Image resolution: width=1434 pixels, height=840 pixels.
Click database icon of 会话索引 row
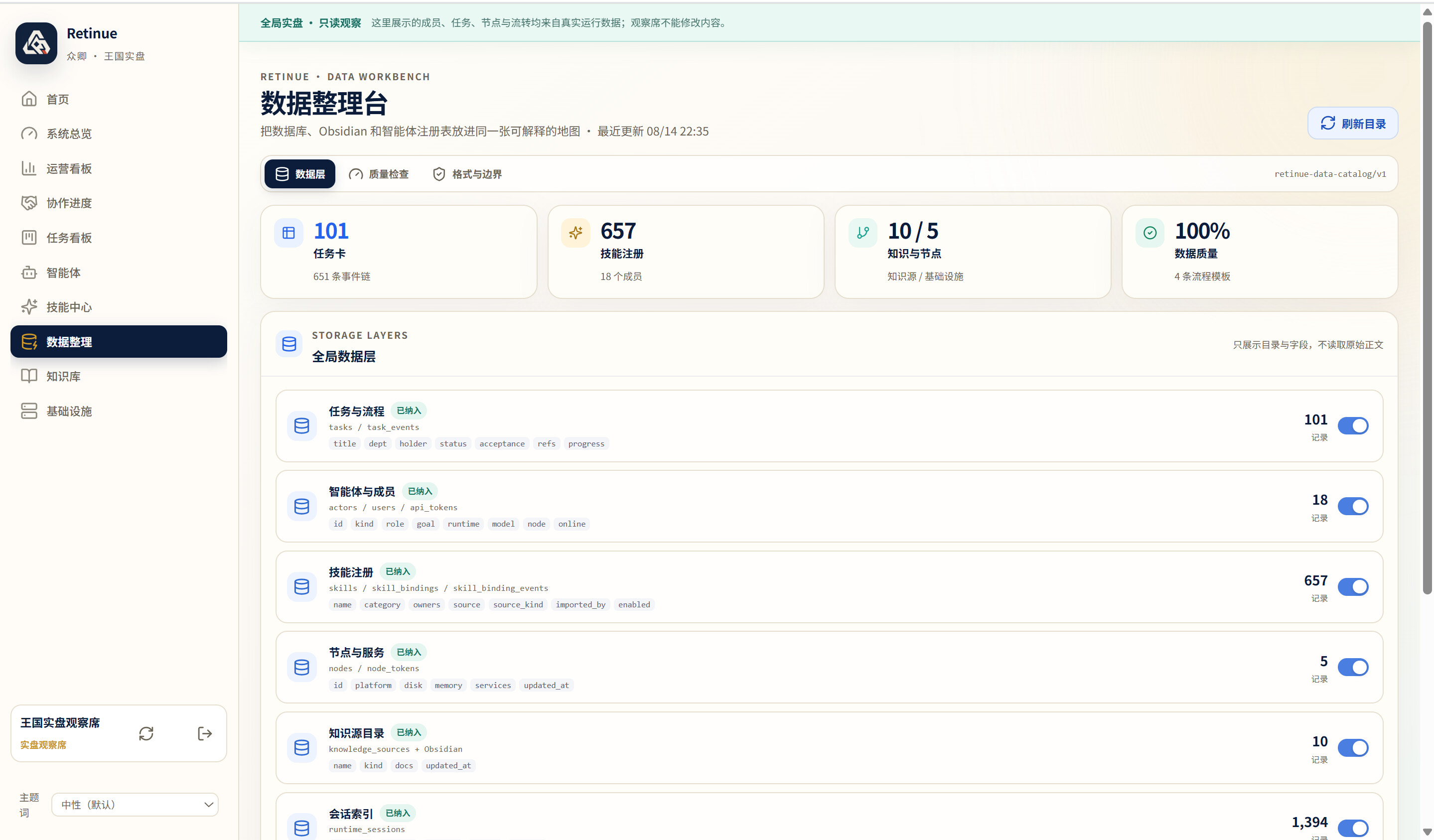(x=301, y=828)
